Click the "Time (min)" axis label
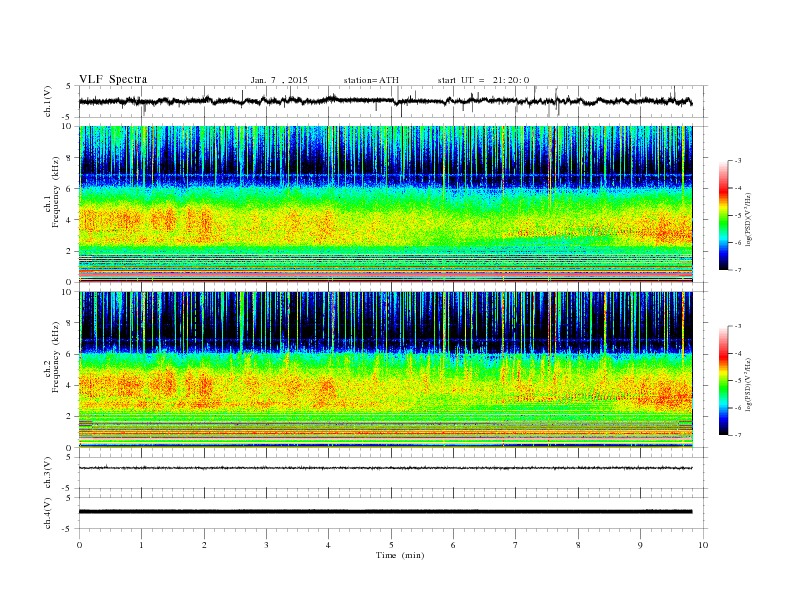The height and width of the screenshot is (612, 792). point(400,555)
